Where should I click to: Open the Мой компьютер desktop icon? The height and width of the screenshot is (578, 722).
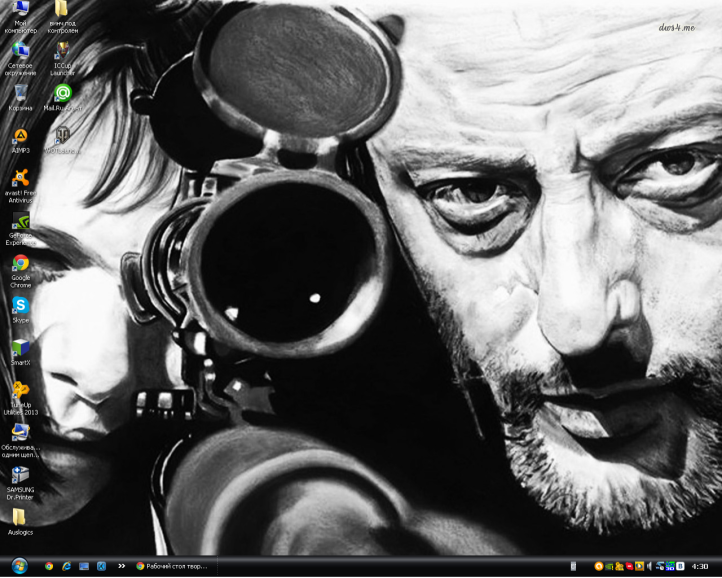(20, 17)
